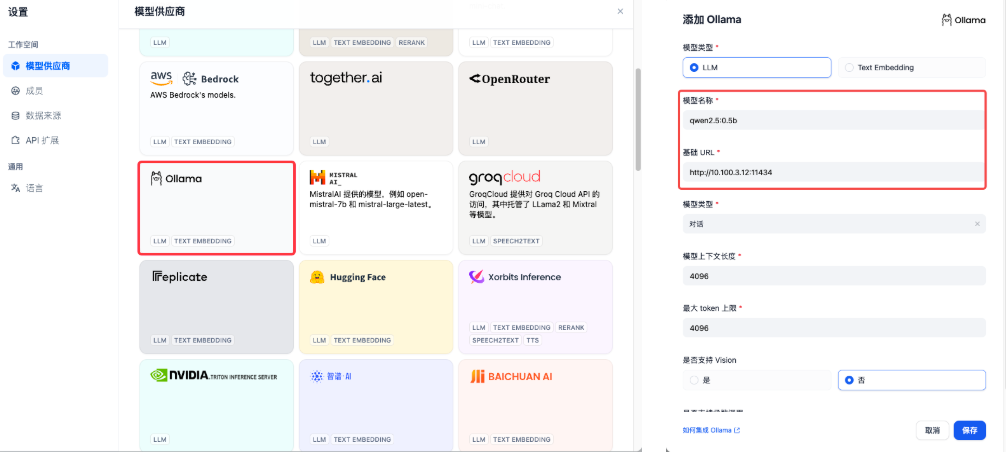This screenshot has width=1006, height=455.
Task: Click the API 扩展 puzzle icon
Action: [x=15, y=140]
